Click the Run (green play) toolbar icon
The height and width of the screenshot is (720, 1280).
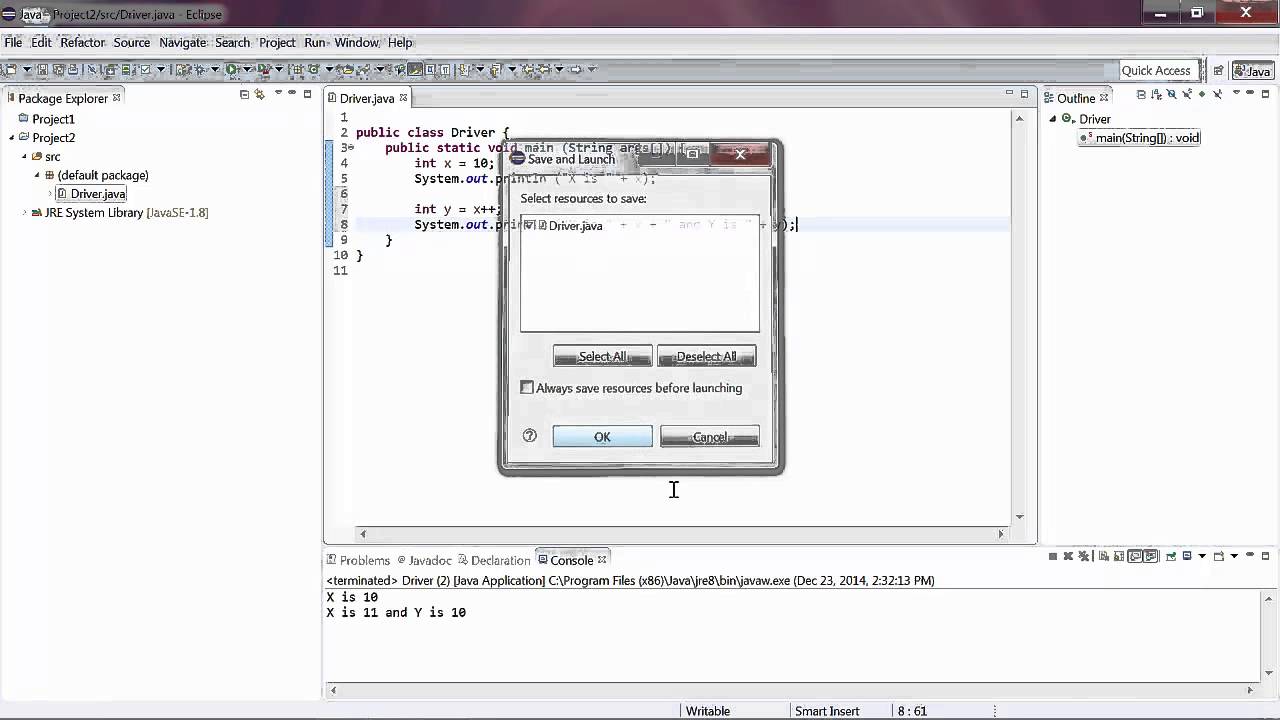tap(231, 70)
